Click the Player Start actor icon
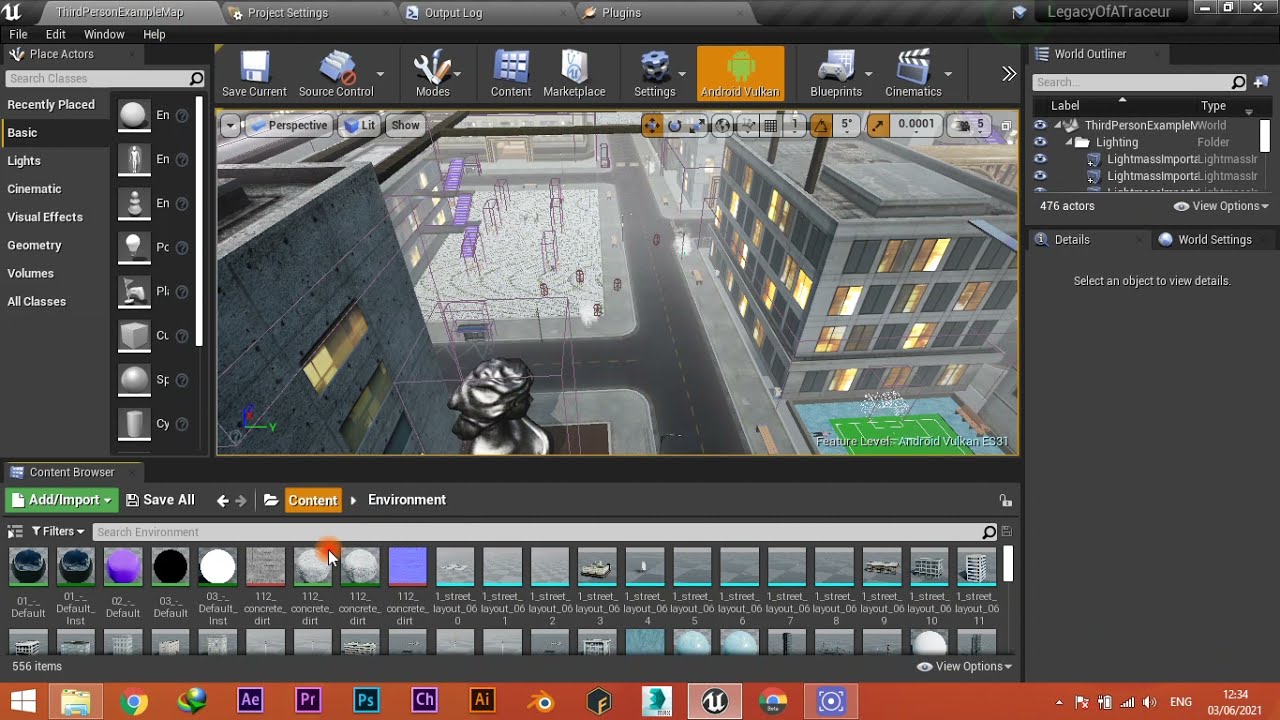The height and width of the screenshot is (720, 1280). (134, 291)
